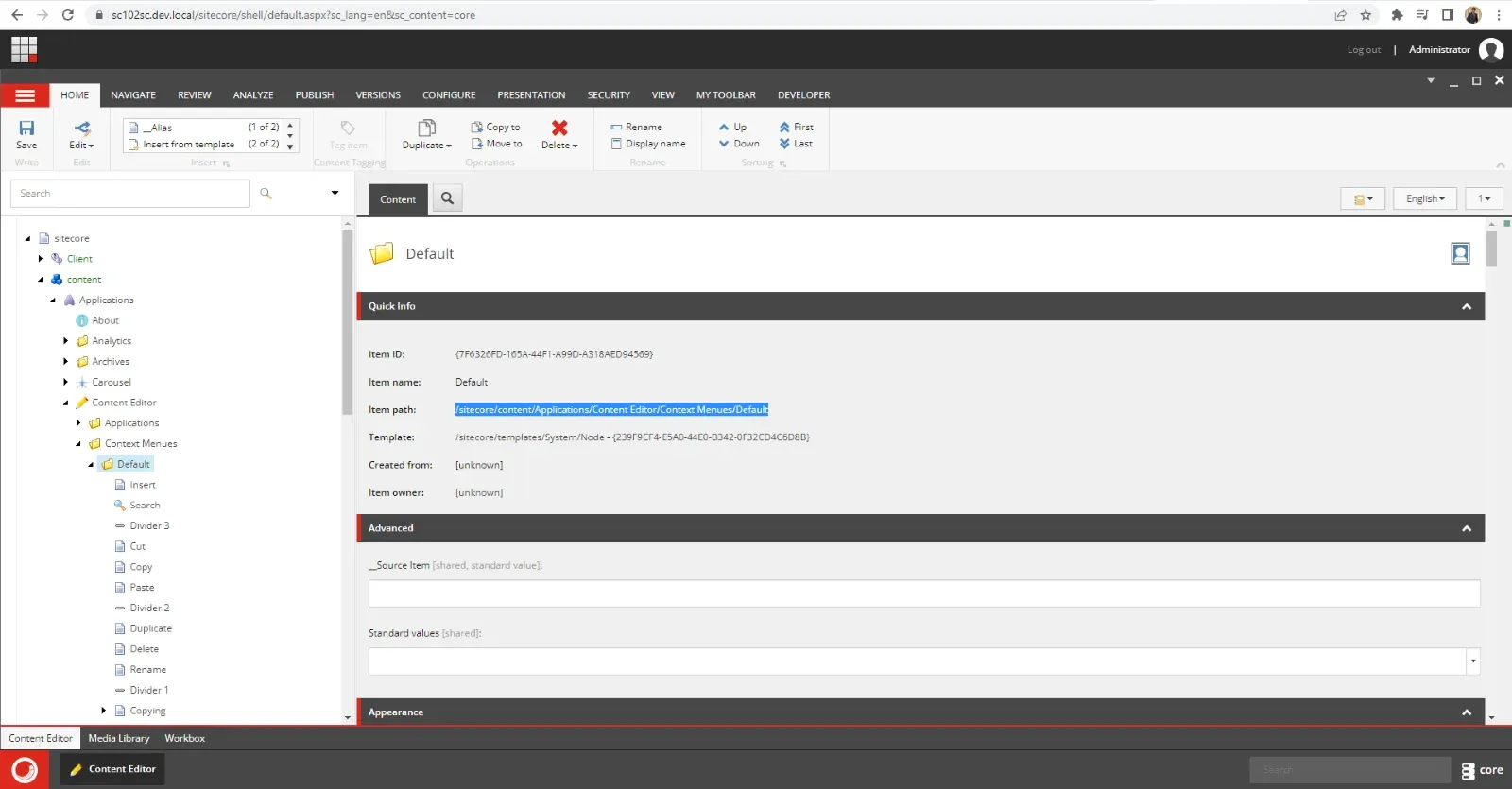Open the Standard values dropdown arrow
Viewport: 1512px width, 789px height.
[1473, 661]
